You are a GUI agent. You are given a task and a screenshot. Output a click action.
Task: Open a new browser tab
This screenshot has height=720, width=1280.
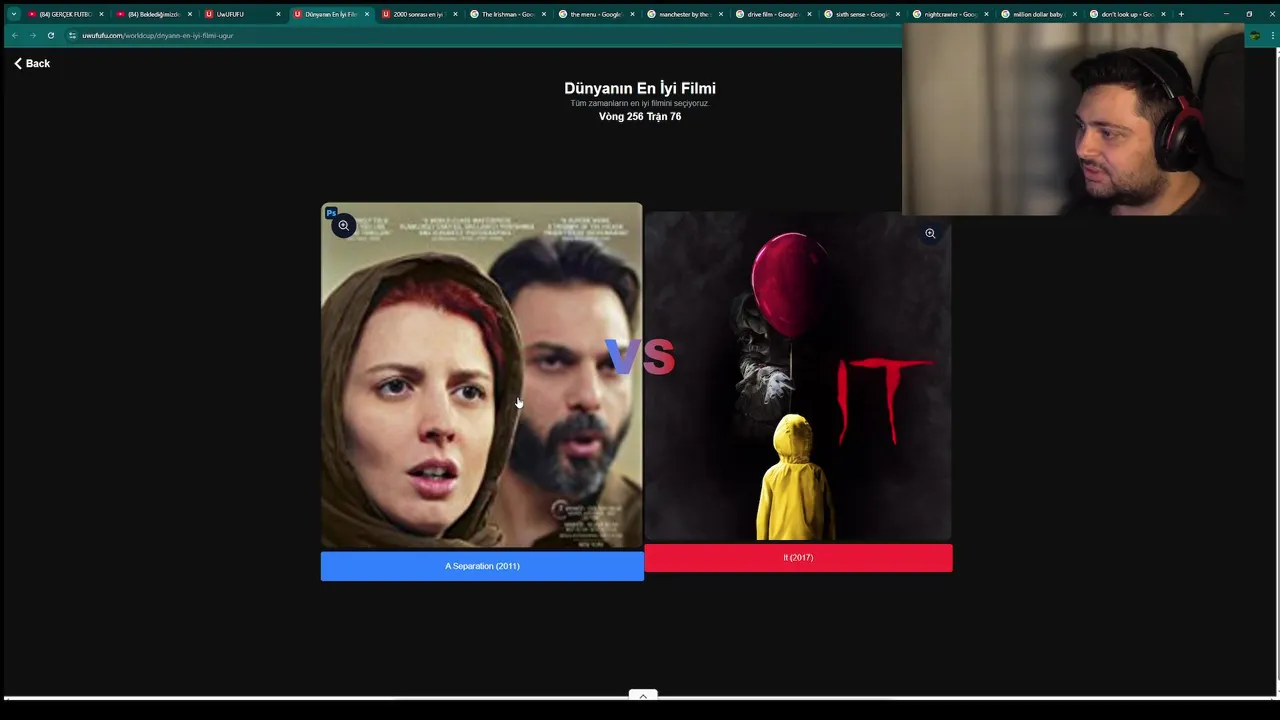(x=1181, y=14)
